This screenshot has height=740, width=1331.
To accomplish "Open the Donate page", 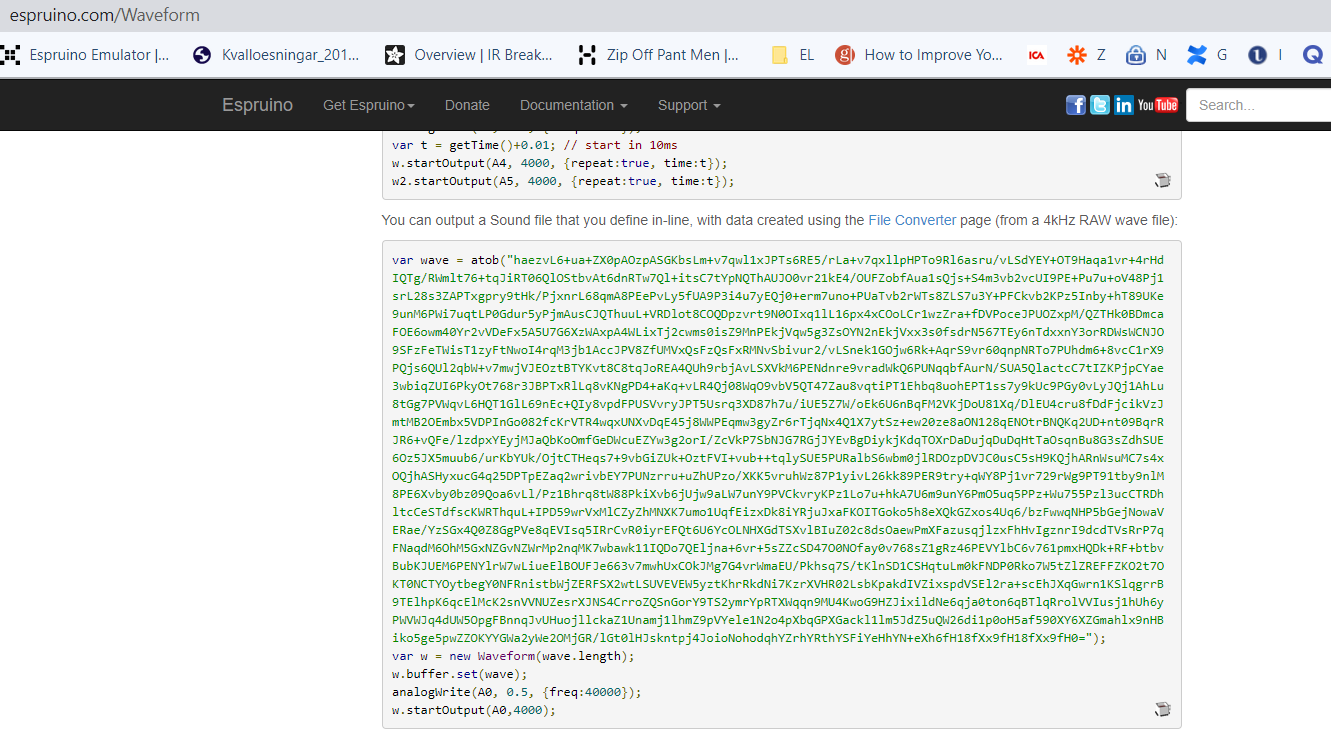I will [x=467, y=105].
